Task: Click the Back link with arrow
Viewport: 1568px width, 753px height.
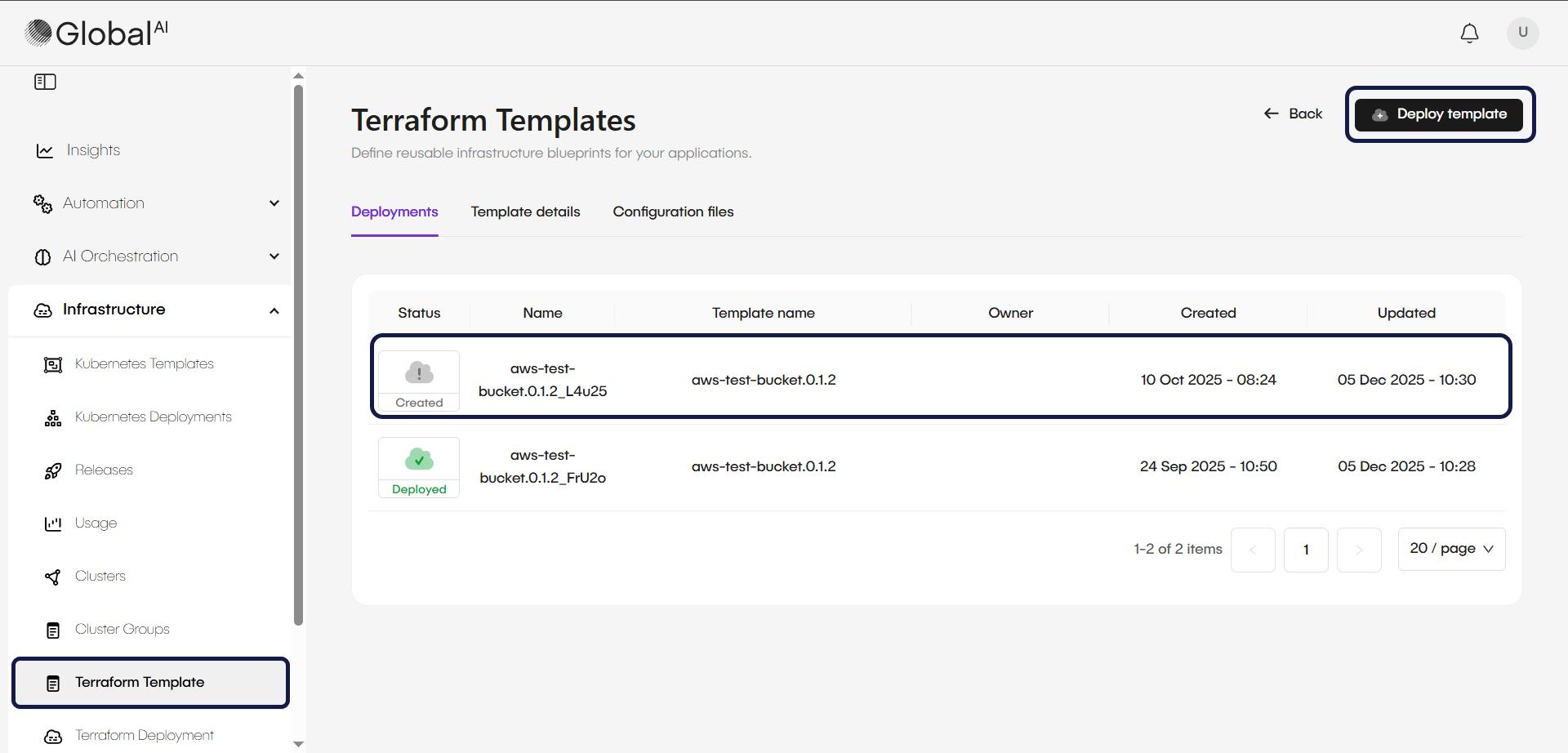Action: (1293, 114)
